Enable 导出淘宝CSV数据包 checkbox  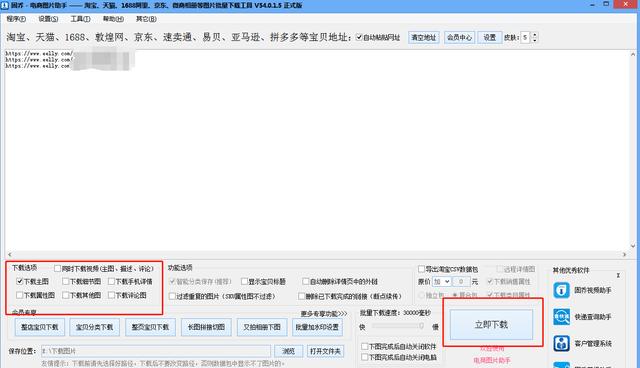[x=421, y=269]
